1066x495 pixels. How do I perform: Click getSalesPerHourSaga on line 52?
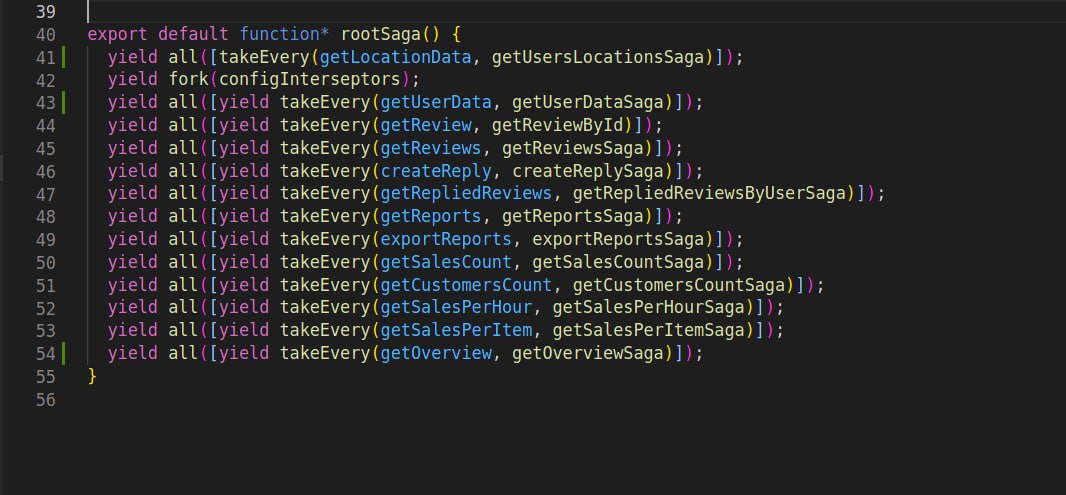tap(649, 307)
